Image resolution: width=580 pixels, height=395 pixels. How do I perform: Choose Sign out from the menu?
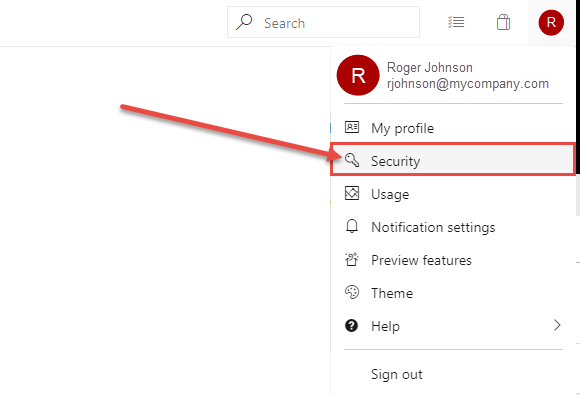click(x=452, y=374)
